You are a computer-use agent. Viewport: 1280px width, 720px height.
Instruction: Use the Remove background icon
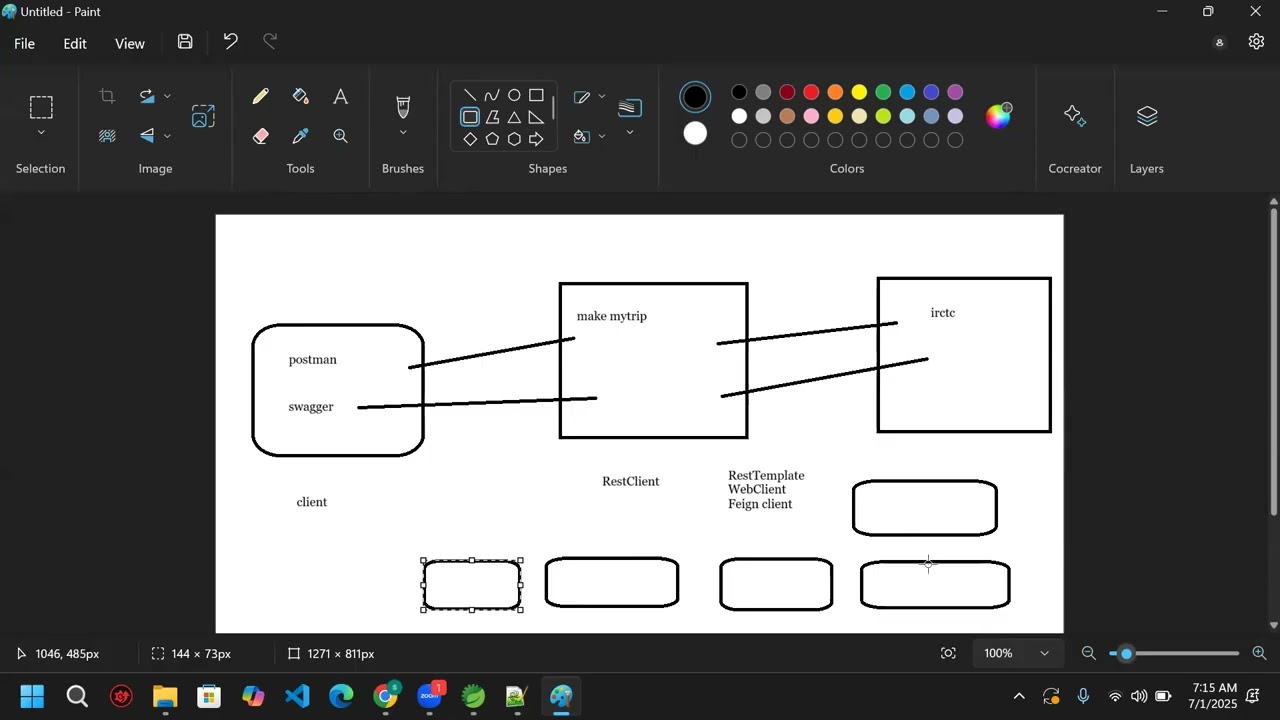pyautogui.click(x=107, y=136)
